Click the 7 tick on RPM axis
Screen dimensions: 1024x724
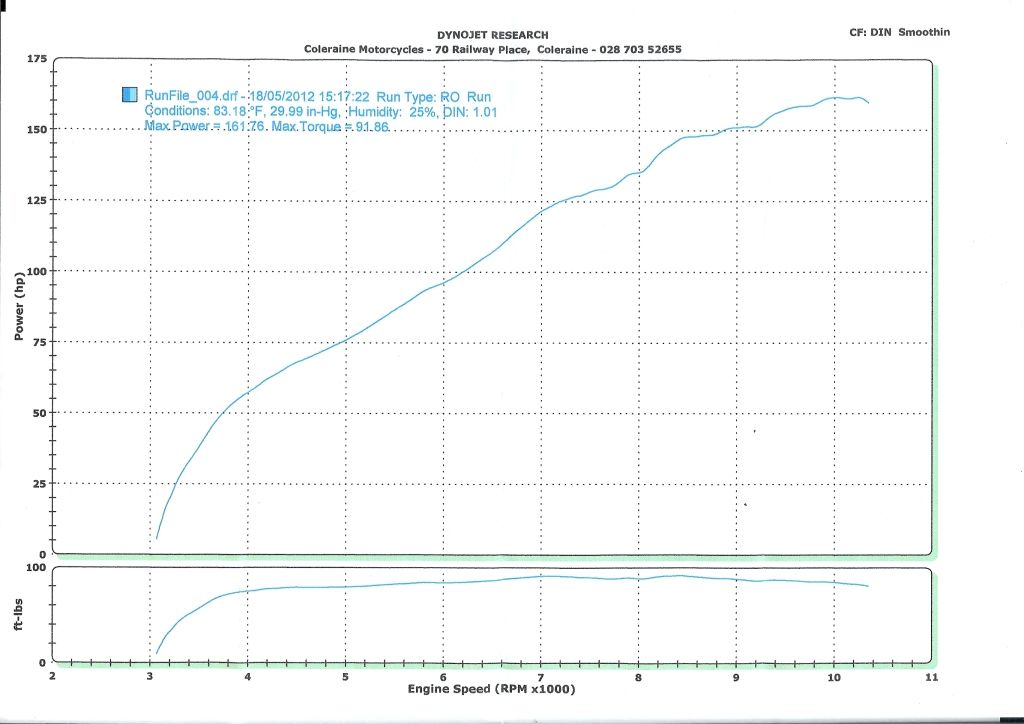click(x=540, y=677)
